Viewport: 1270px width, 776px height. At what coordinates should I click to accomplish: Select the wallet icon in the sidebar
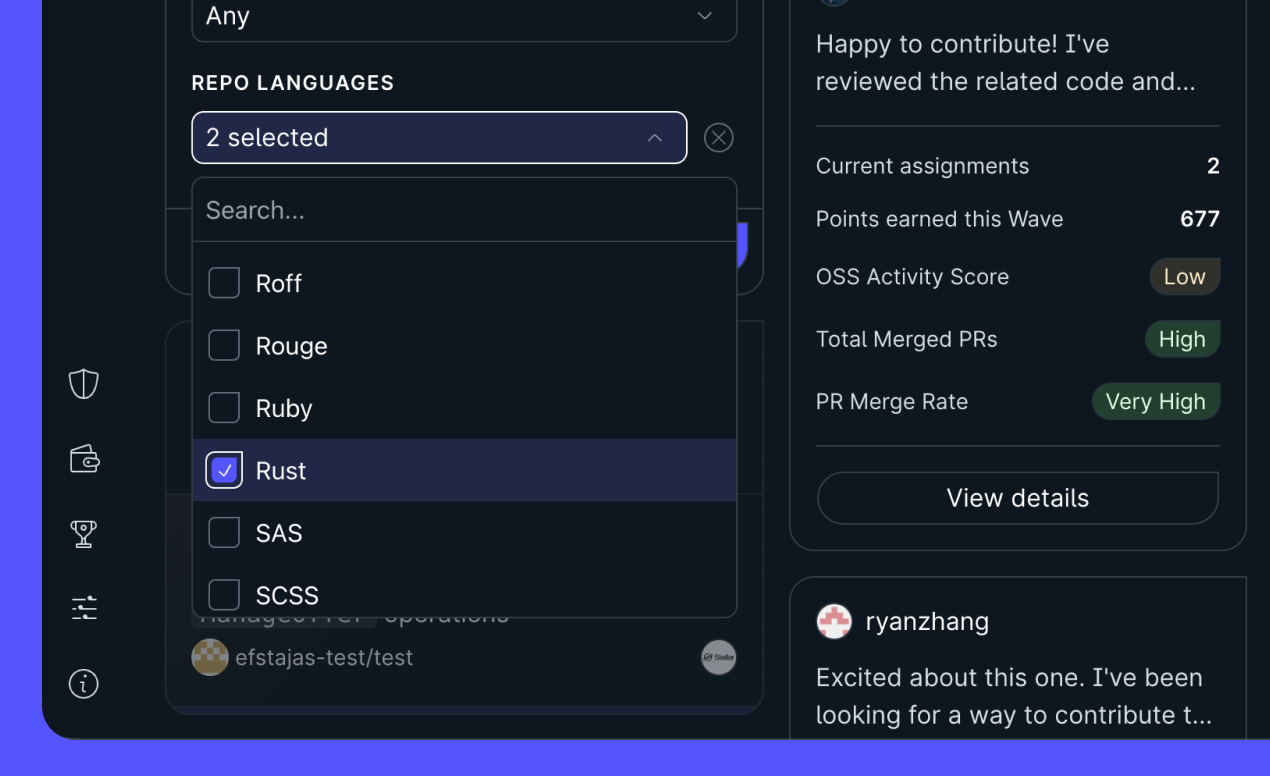tap(83, 458)
